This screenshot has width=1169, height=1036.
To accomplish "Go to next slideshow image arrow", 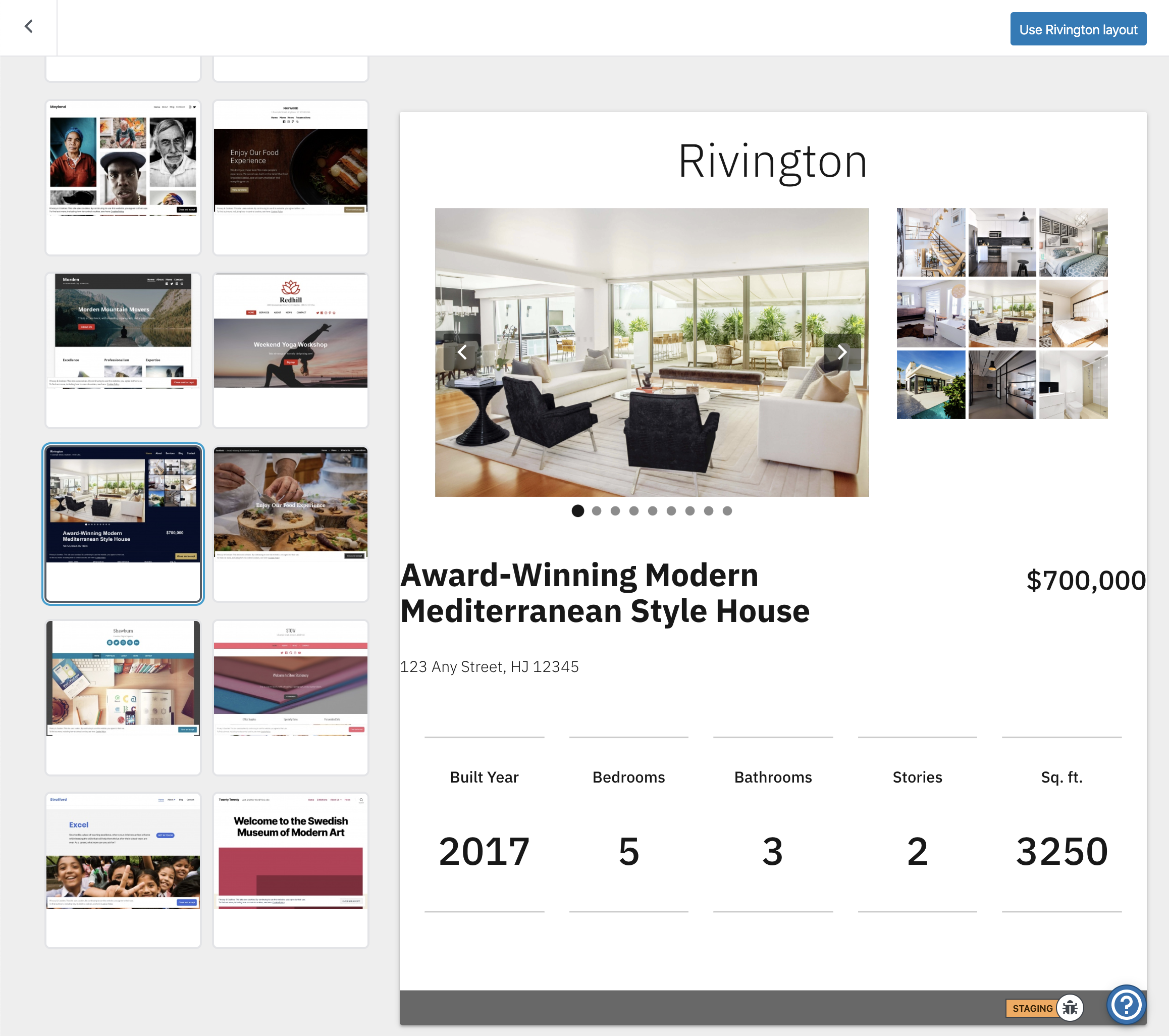I will click(x=842, y=352).
